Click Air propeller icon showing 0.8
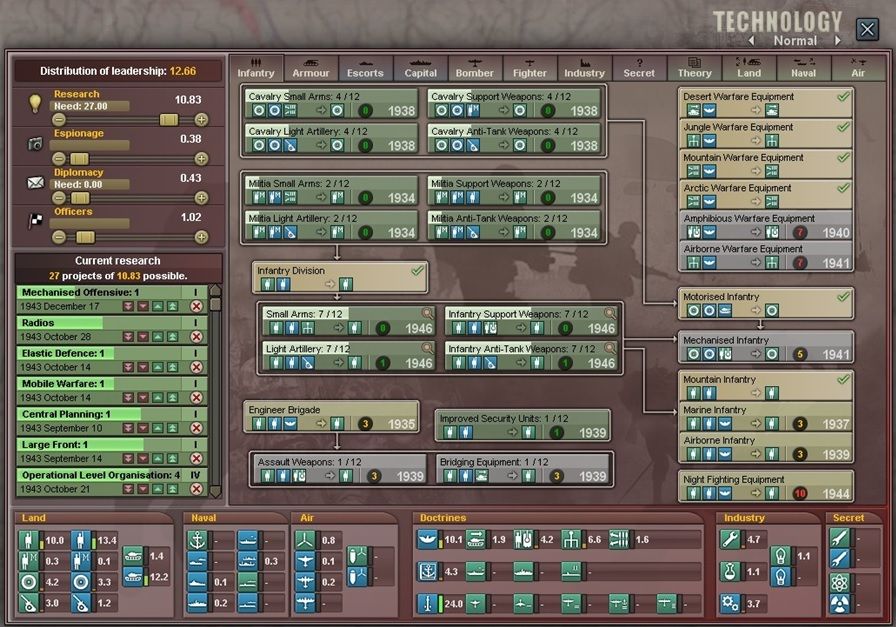The width and height of the screenshot is (896, 627). 306,540
